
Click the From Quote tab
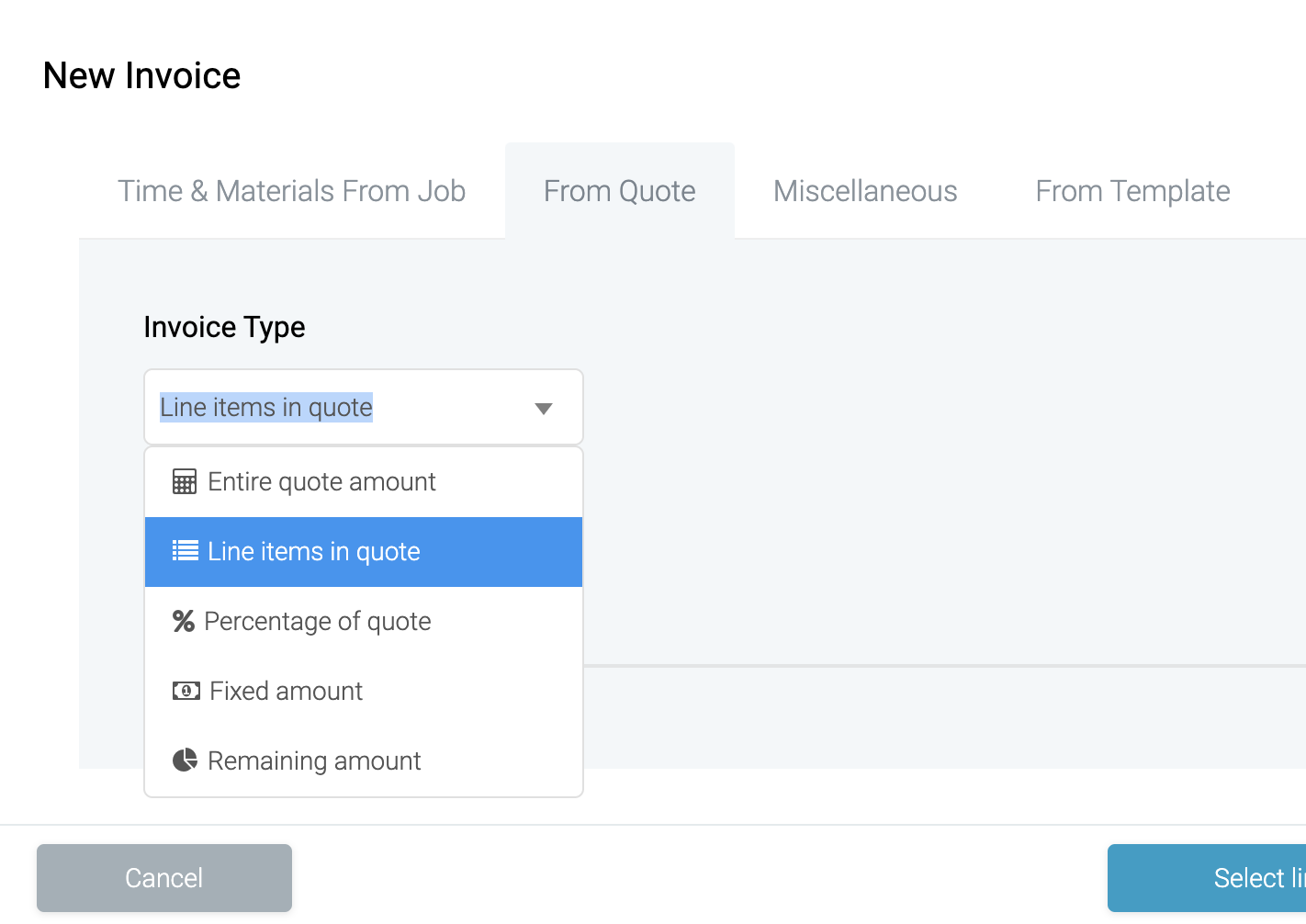[619, 191]
